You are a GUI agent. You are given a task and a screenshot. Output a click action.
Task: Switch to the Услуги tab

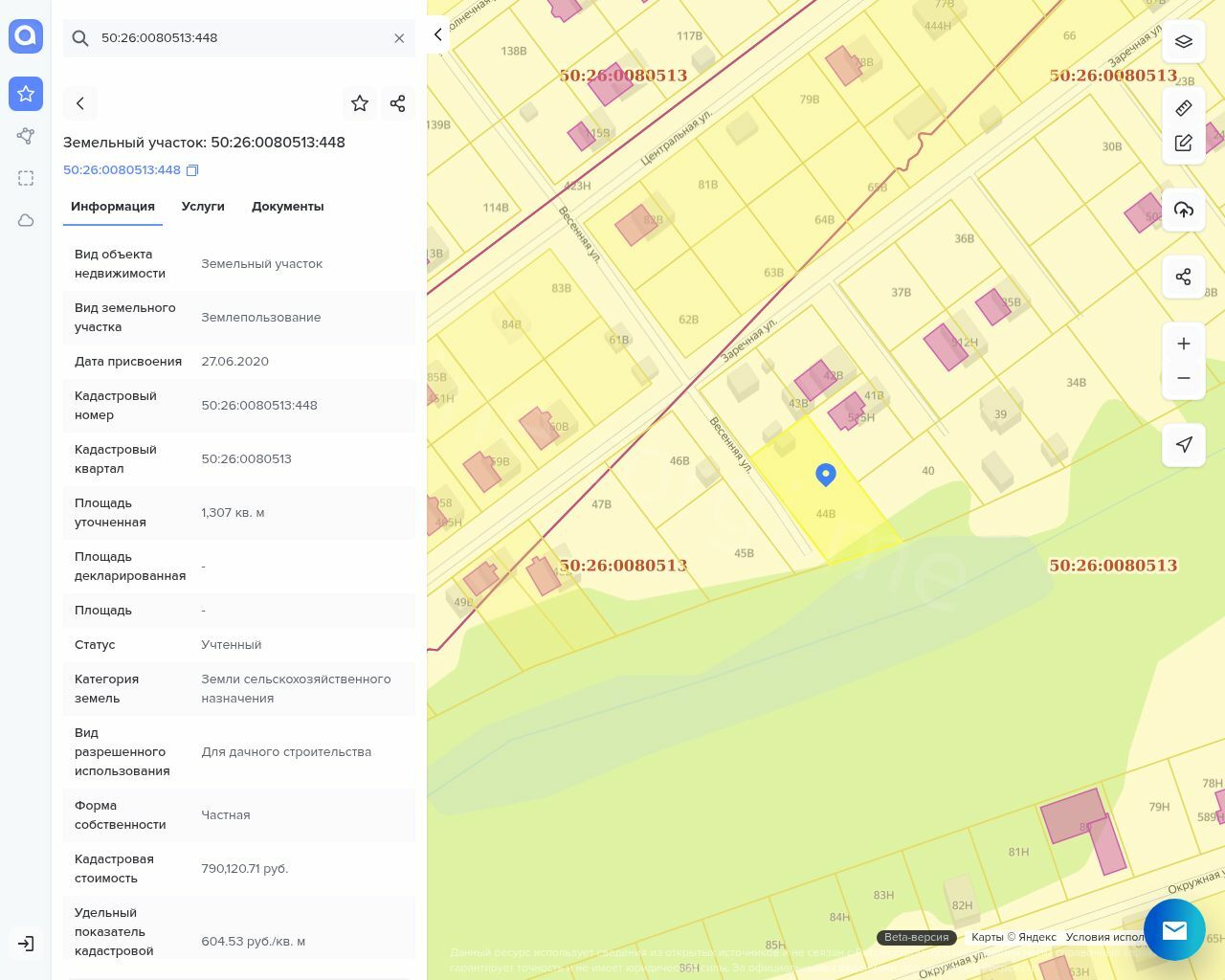point(203,207)
